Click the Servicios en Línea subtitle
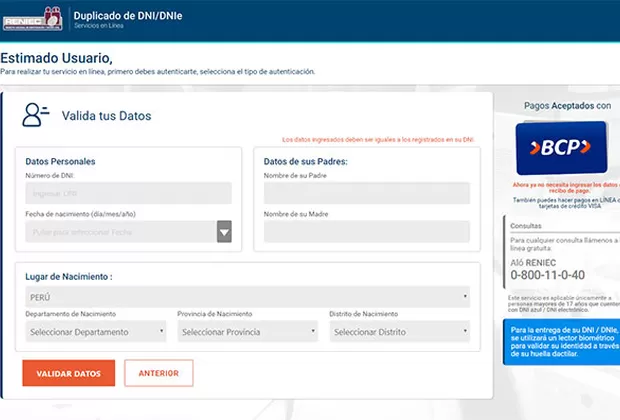620x420 pixels. (x=99, y=26)
